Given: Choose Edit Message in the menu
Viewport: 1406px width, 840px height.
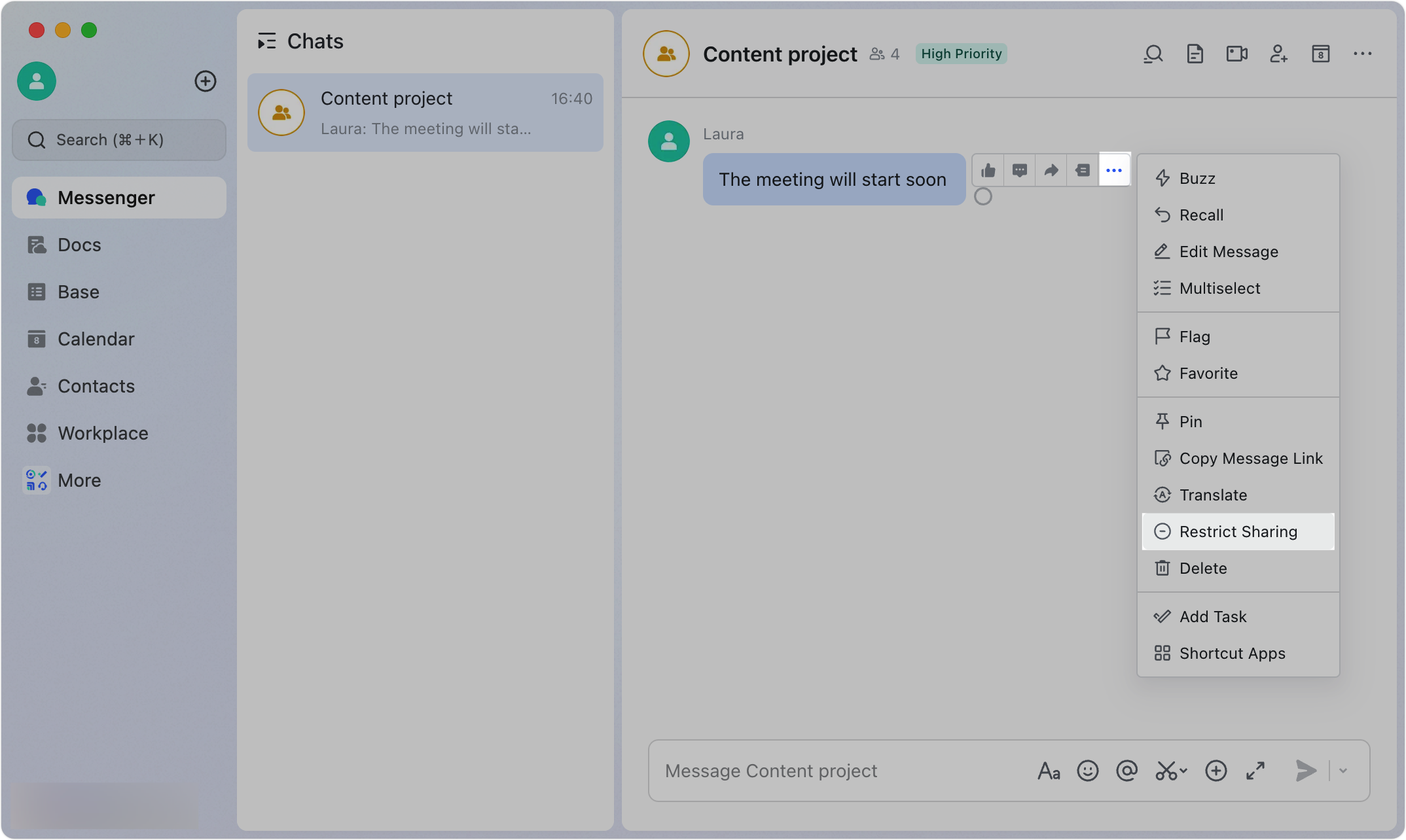Looking at the screenshot, I should [x=1228, y=252].
